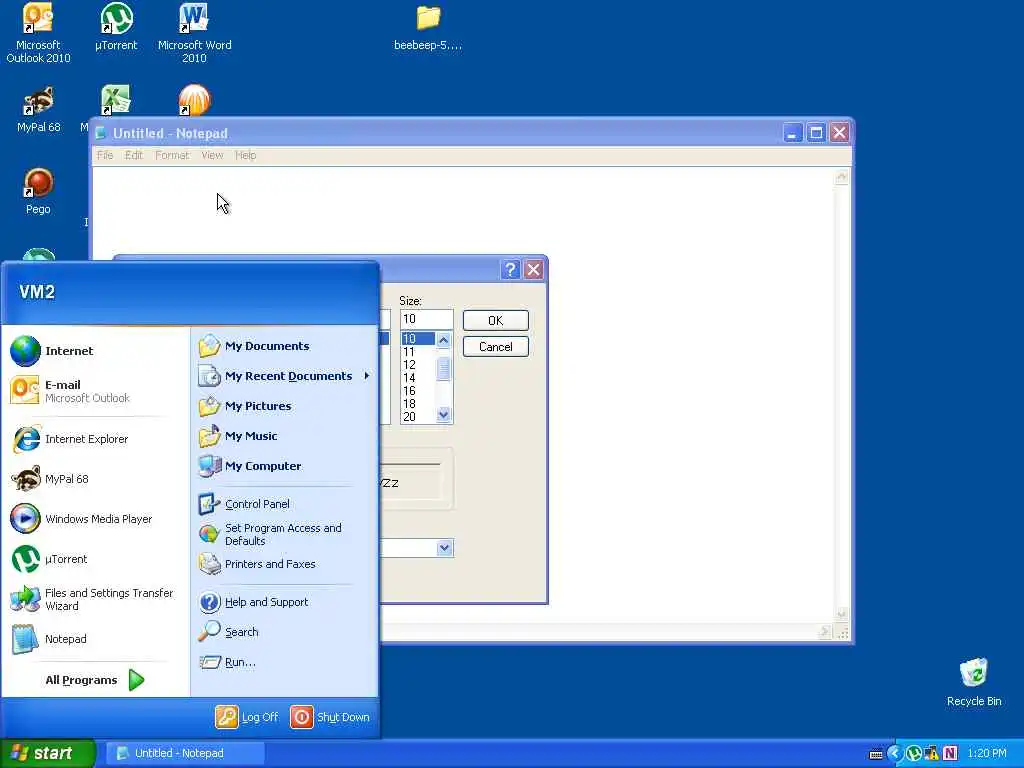Close the Font dialog
The width and height of the screenshot is (1024, 768).
[x=534, y=270]
